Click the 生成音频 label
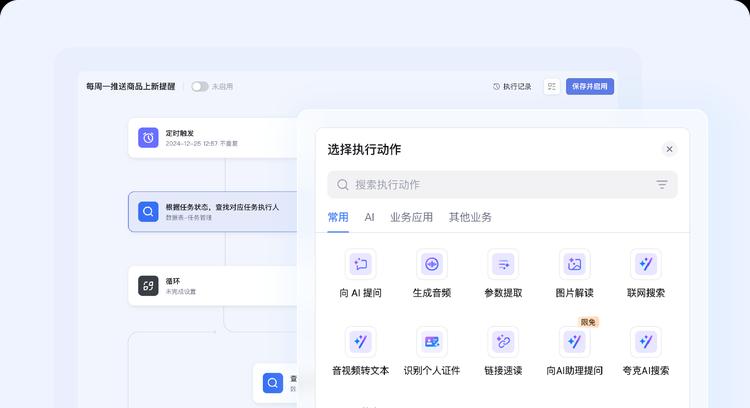 click(431, 293)
